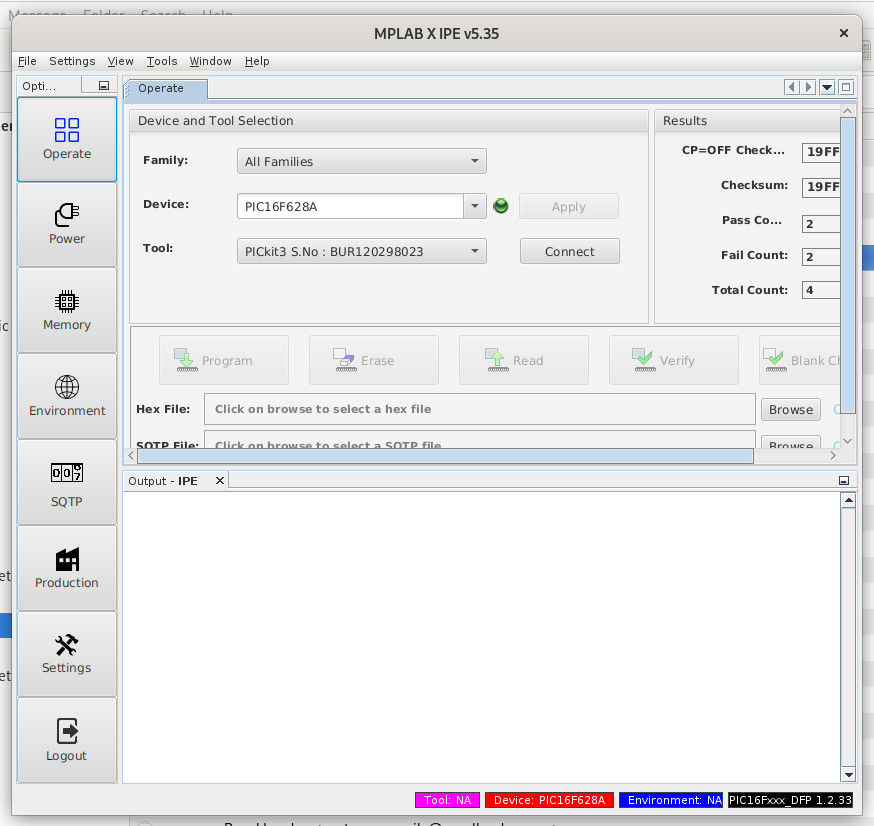Click the Pass Count value field
The height and width of the screenshot is (826, 874).
point(821,223)
